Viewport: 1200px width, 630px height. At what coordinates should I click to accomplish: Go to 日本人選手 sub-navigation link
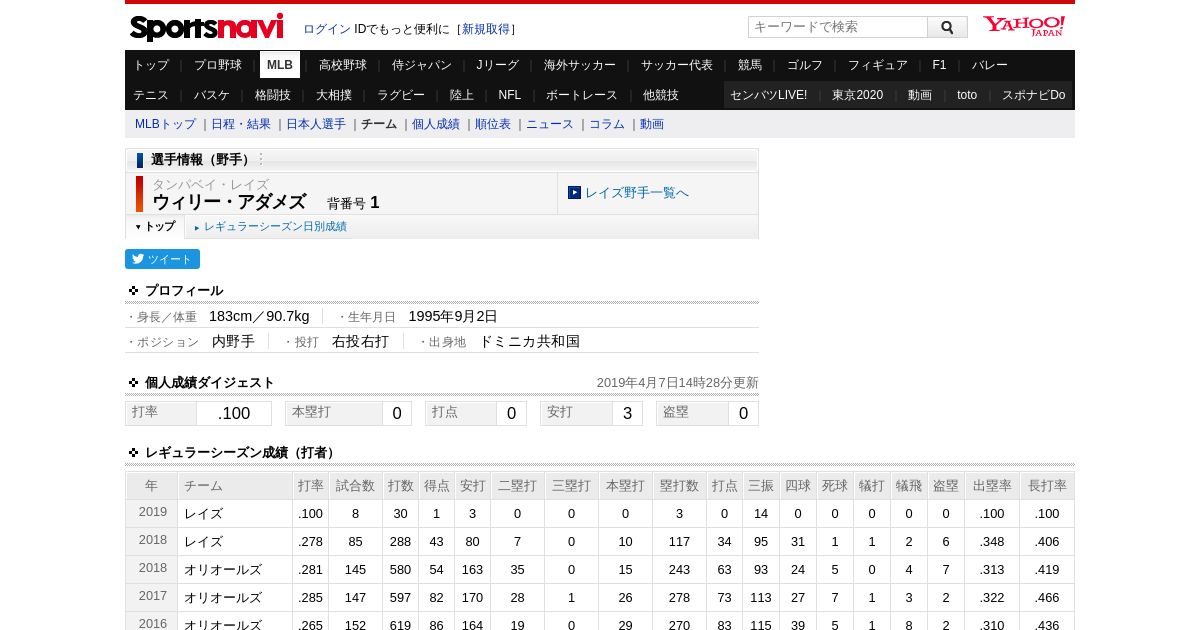316,124
